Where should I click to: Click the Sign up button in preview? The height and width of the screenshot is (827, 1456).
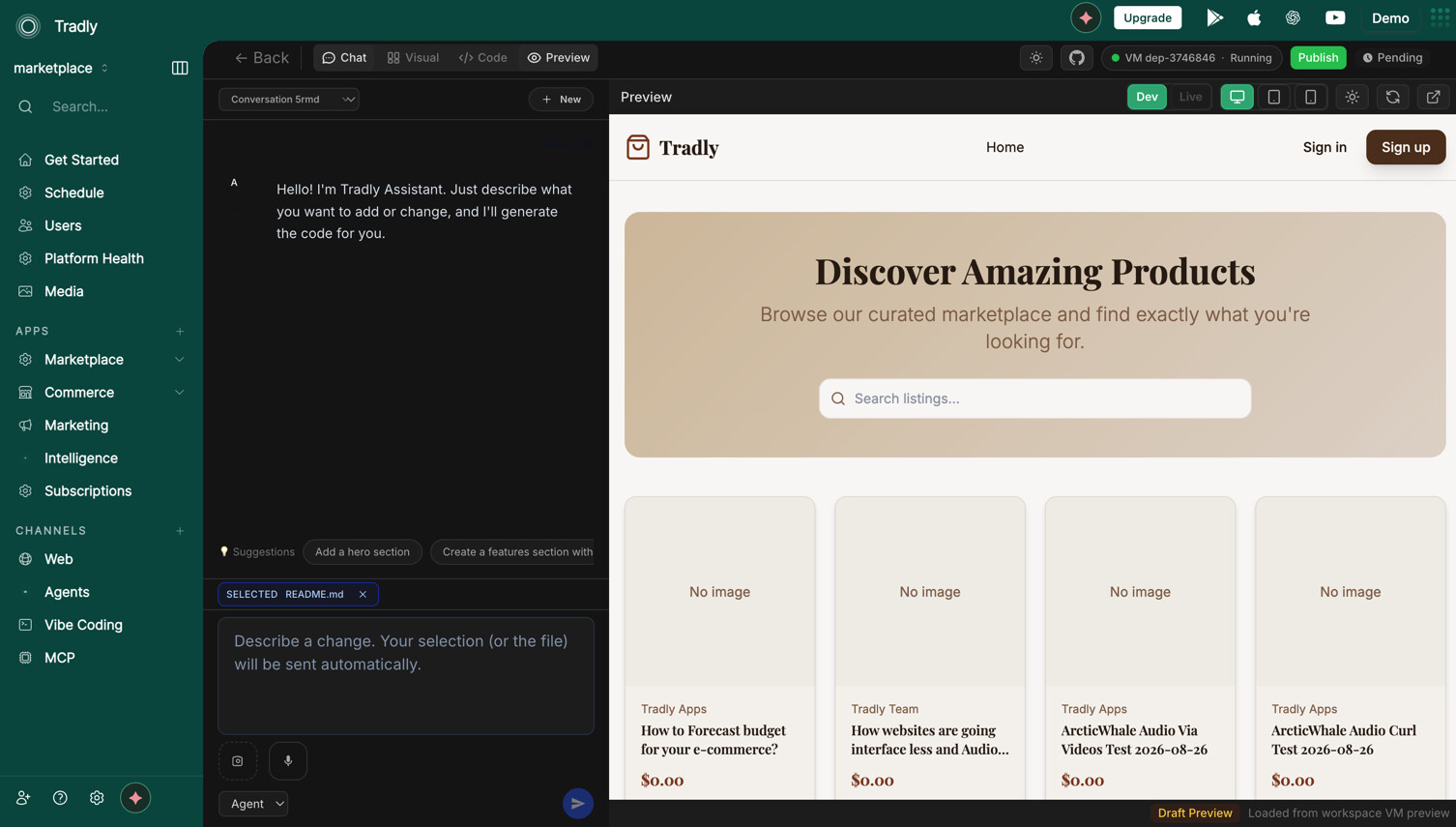click(1405, 147)
